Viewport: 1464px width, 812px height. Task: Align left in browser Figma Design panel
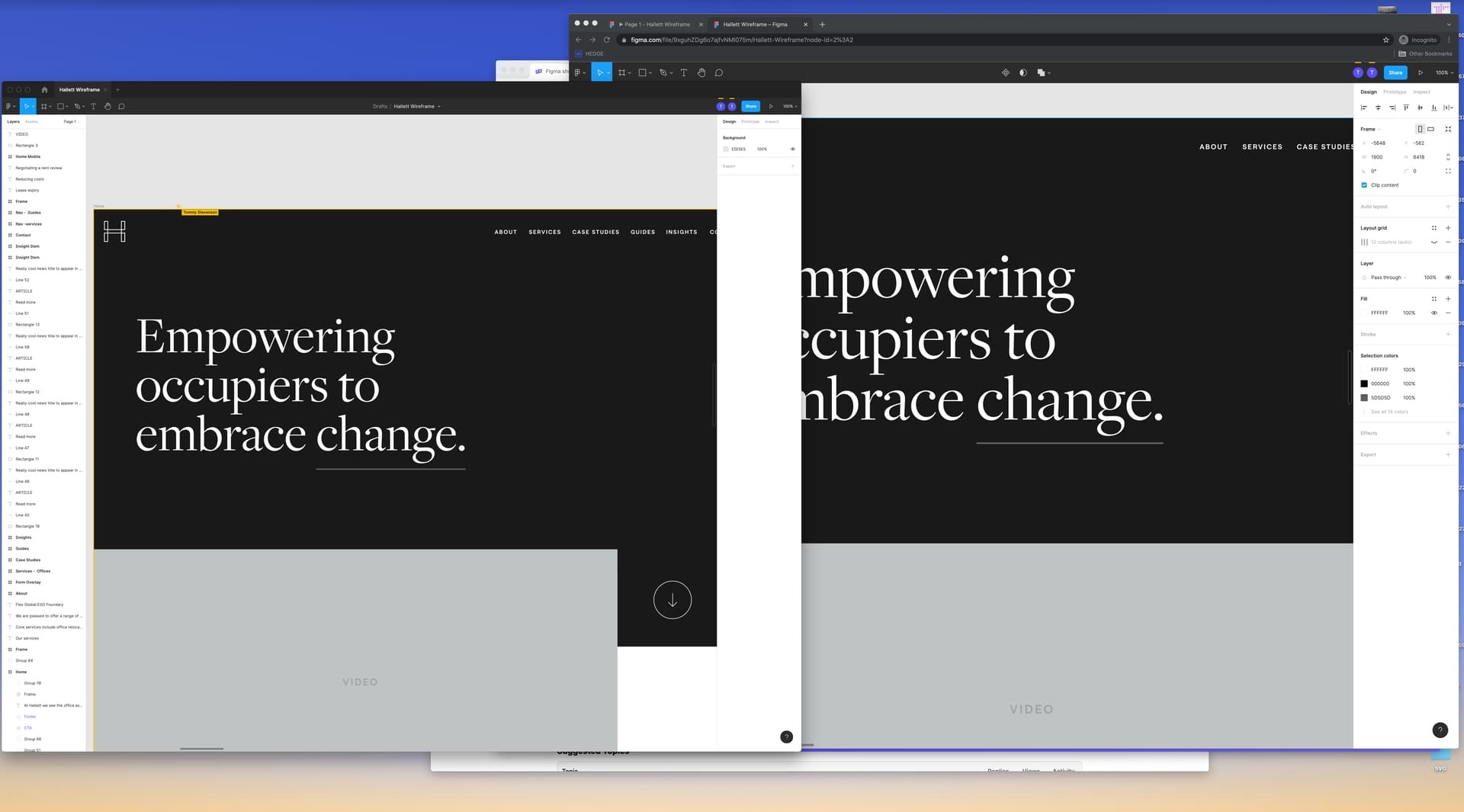[x=1364, y=108]
